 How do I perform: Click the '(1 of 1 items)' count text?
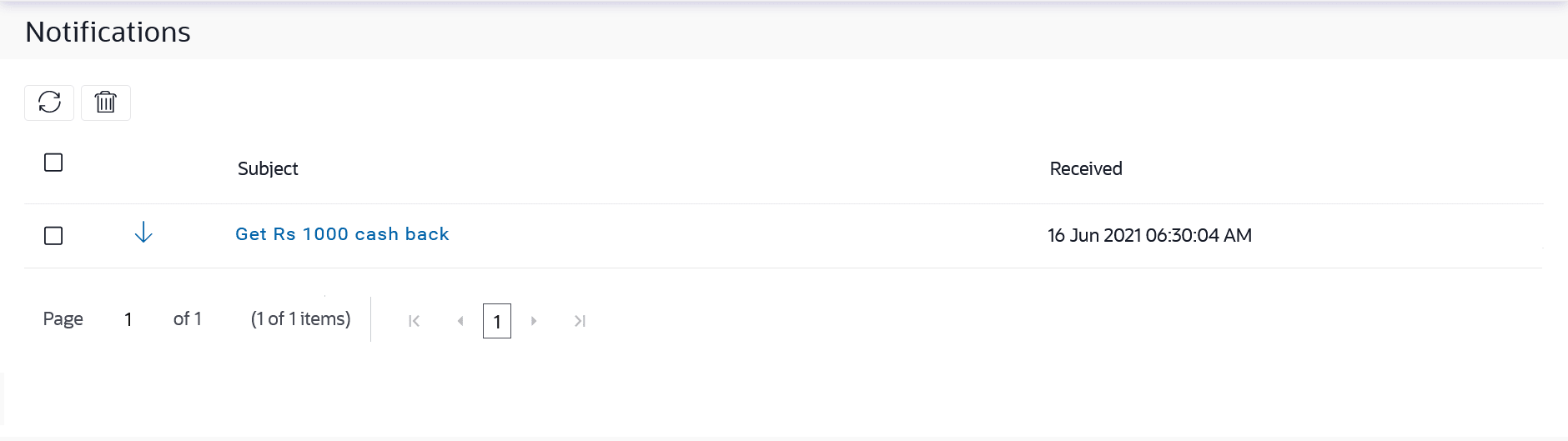(300, 319)
